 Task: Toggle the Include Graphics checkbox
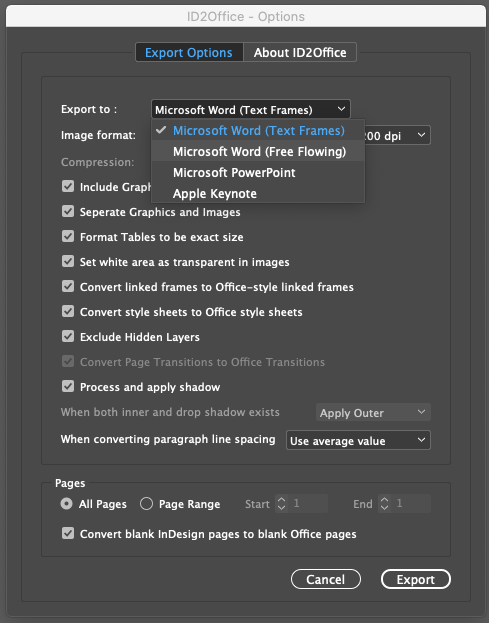[x=68, y=186]
